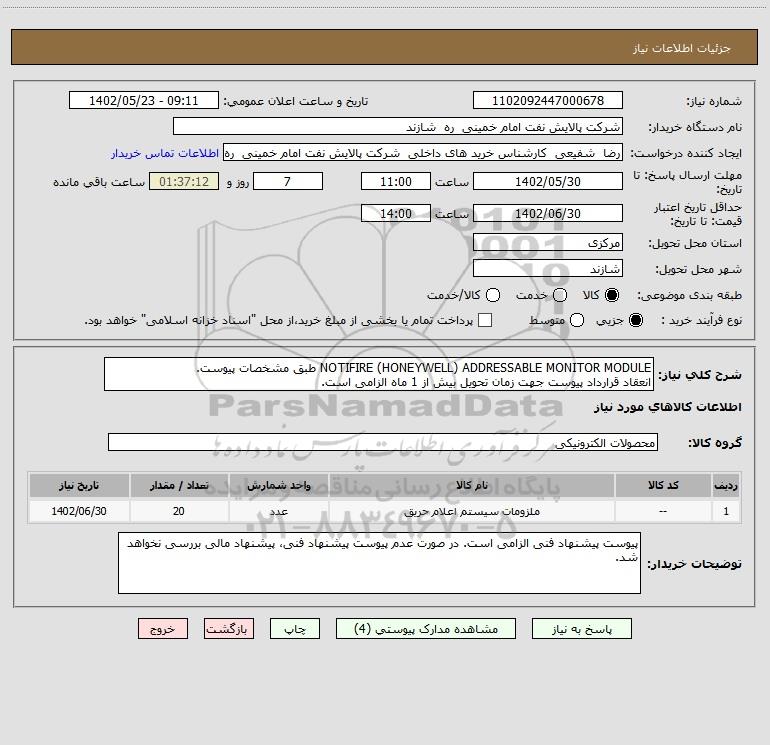Image resolution: width=770 pixels, height=745 pixels.
Task: Click the کد کالا column header
Action: [x=663, y=486]
